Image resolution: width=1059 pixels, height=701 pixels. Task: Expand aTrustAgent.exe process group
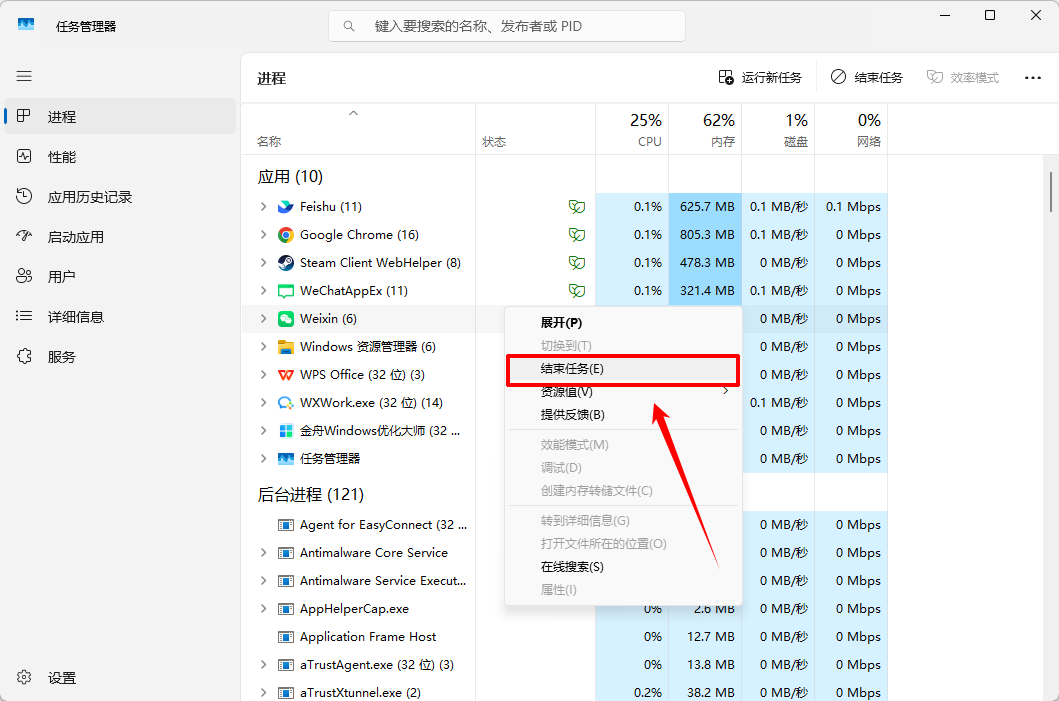[x=263, y=665]
